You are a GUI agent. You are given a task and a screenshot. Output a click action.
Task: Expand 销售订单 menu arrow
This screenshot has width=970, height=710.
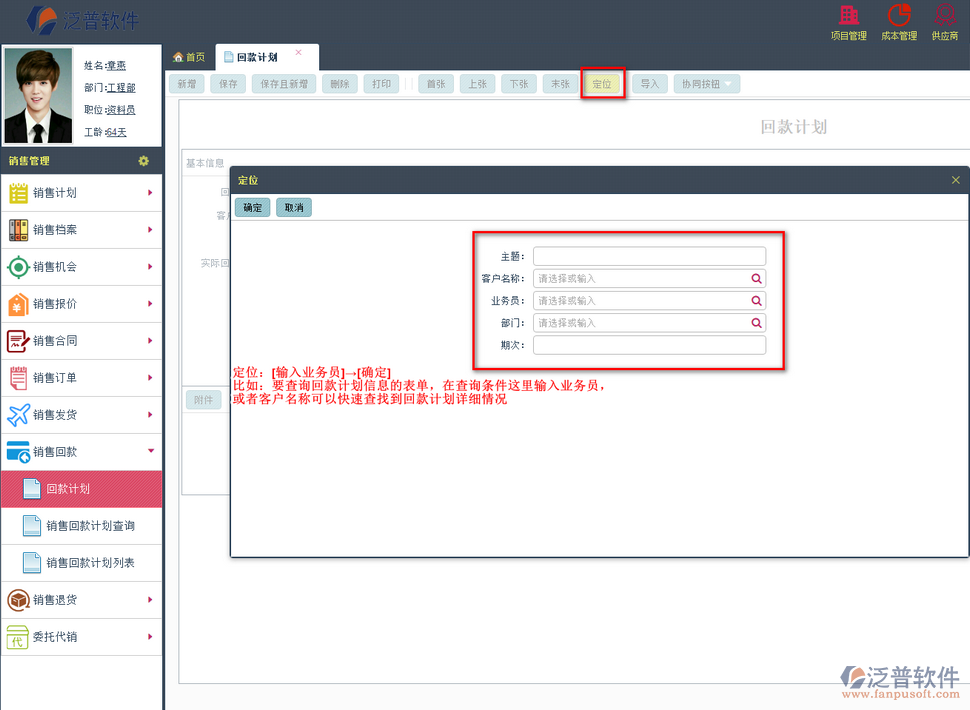click(x=150, y=378)
